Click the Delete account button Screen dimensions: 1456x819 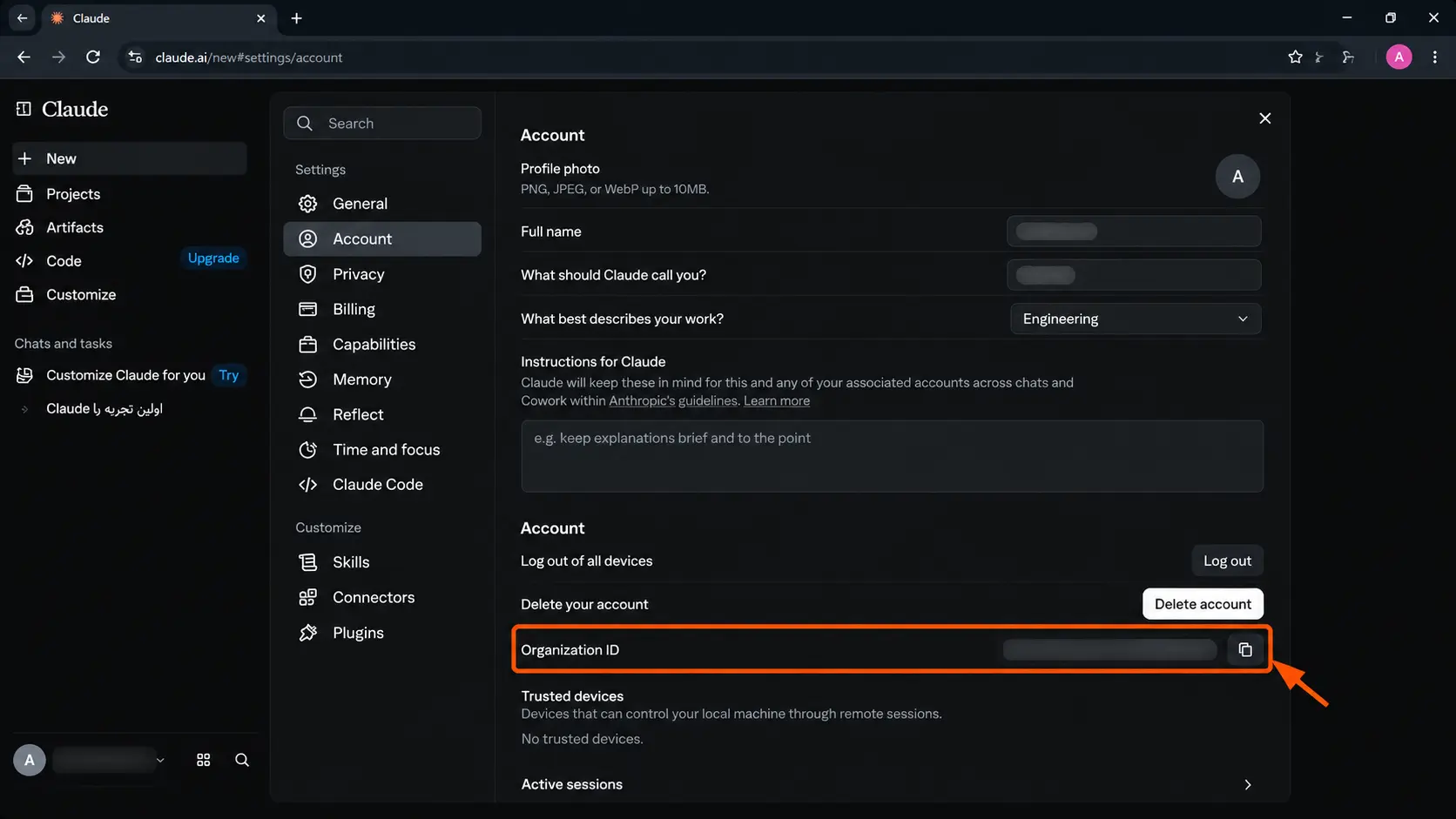1203,604
